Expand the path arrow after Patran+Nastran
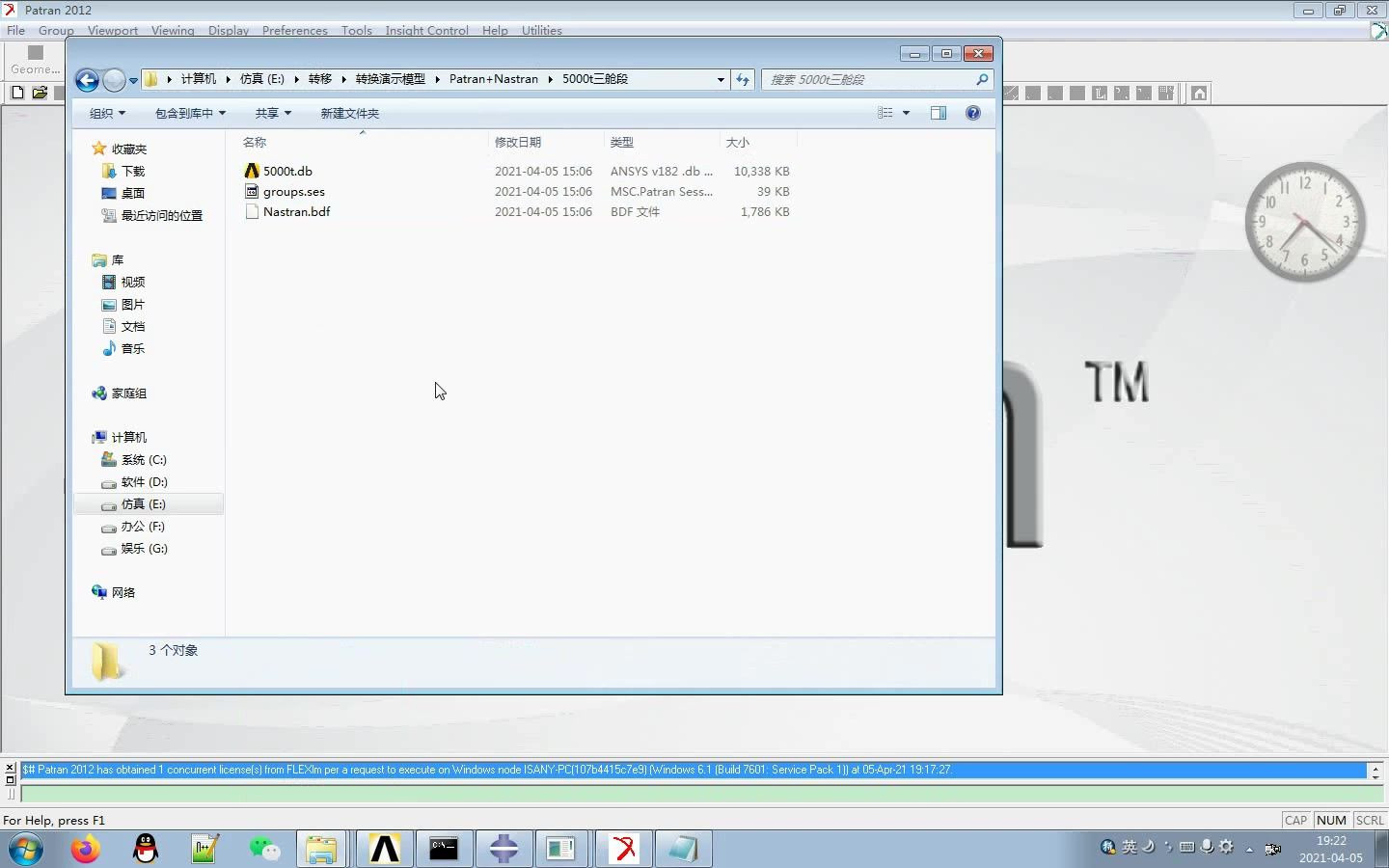This screenshot has height=868, width=1389. coord(551,79)
